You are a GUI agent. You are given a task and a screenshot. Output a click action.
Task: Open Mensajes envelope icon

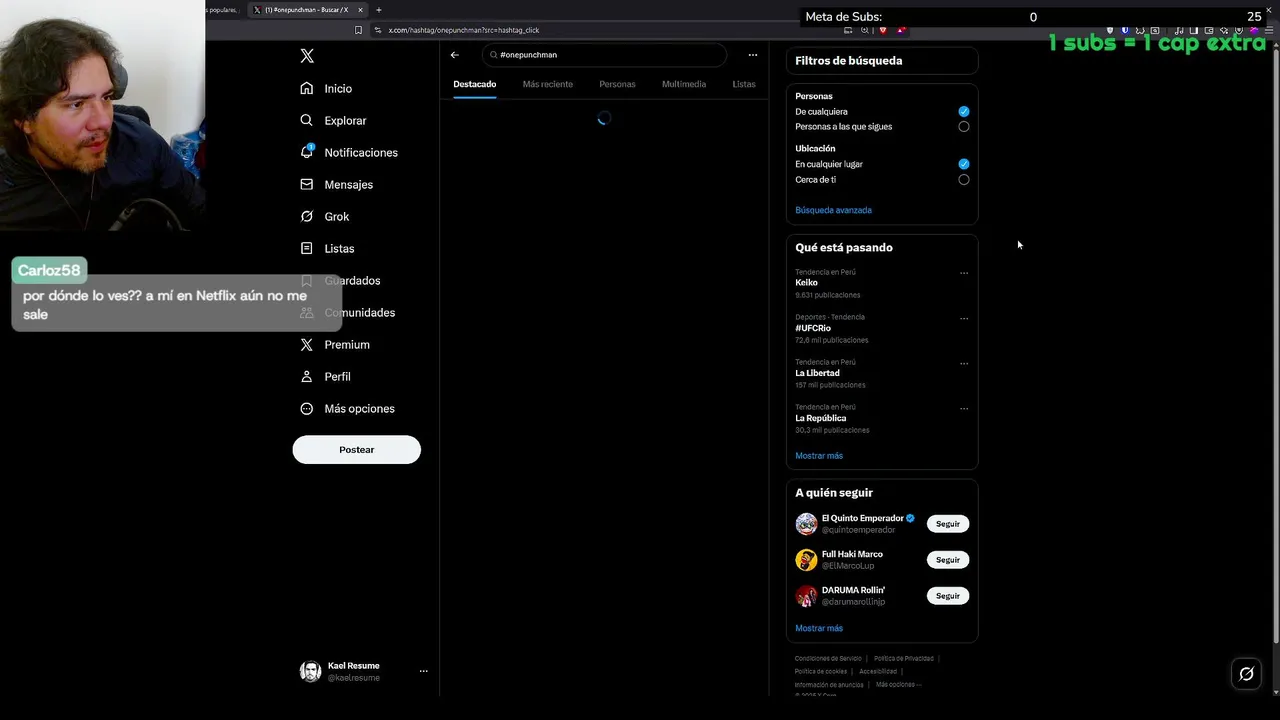307,184
